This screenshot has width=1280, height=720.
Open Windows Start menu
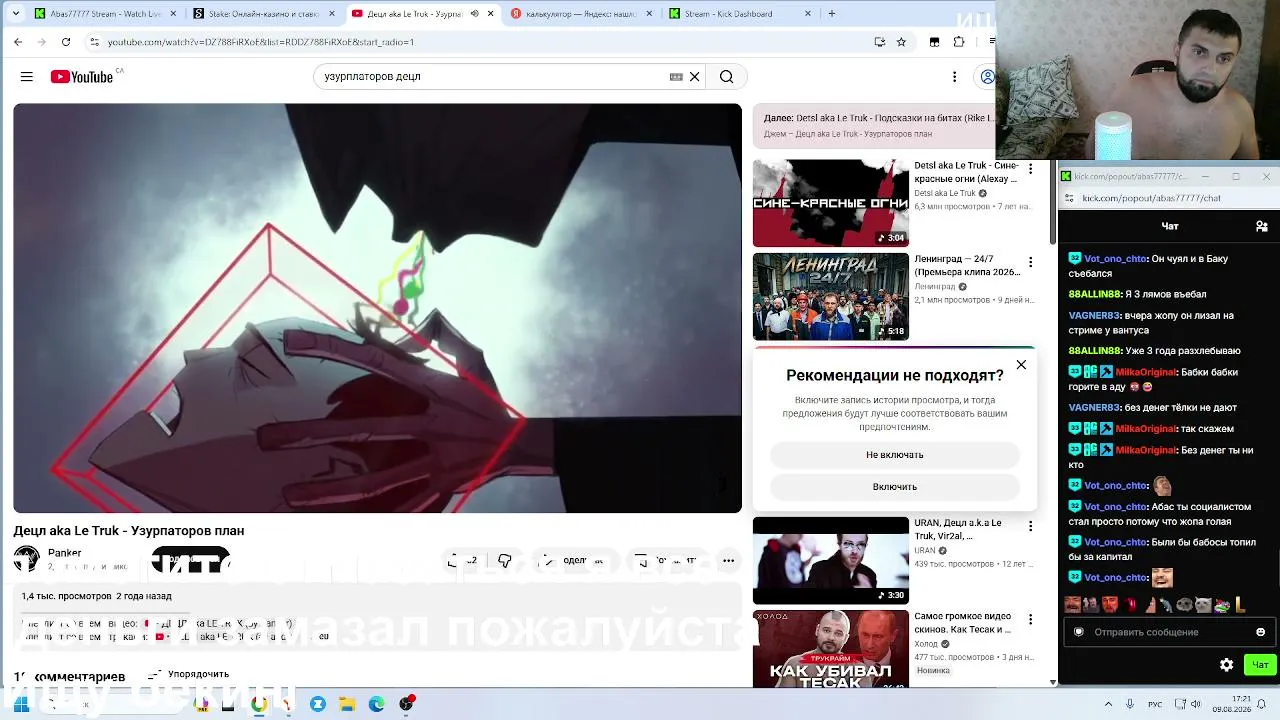pos(21,704)
